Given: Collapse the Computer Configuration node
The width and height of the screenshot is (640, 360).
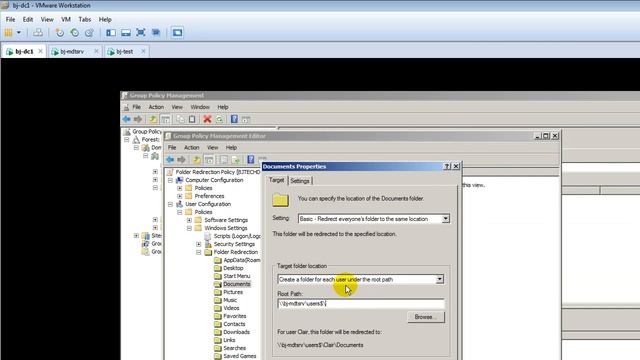Looking at the screenshot, I should click(170, 180).
